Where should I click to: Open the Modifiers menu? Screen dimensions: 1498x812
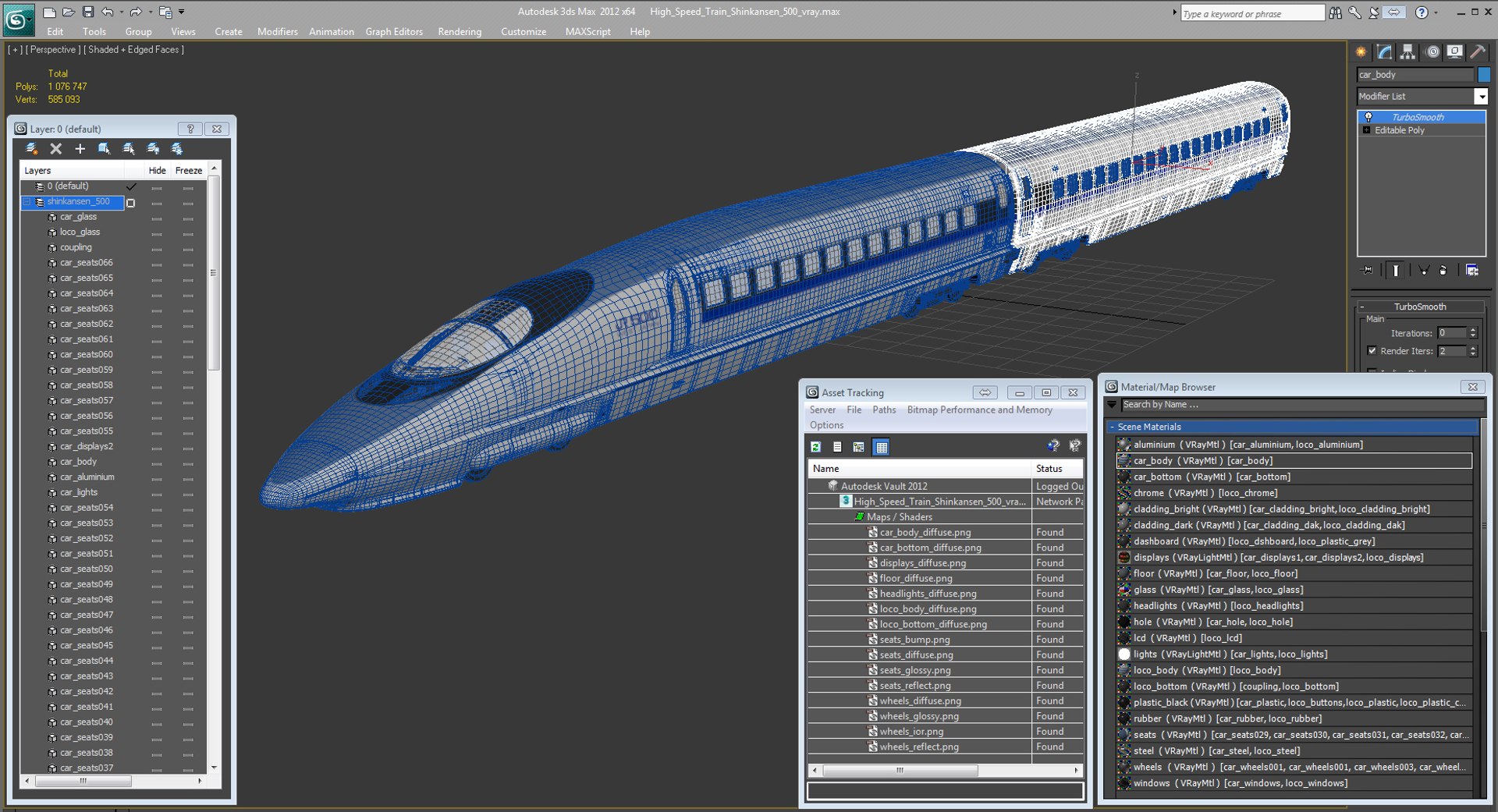277,32
